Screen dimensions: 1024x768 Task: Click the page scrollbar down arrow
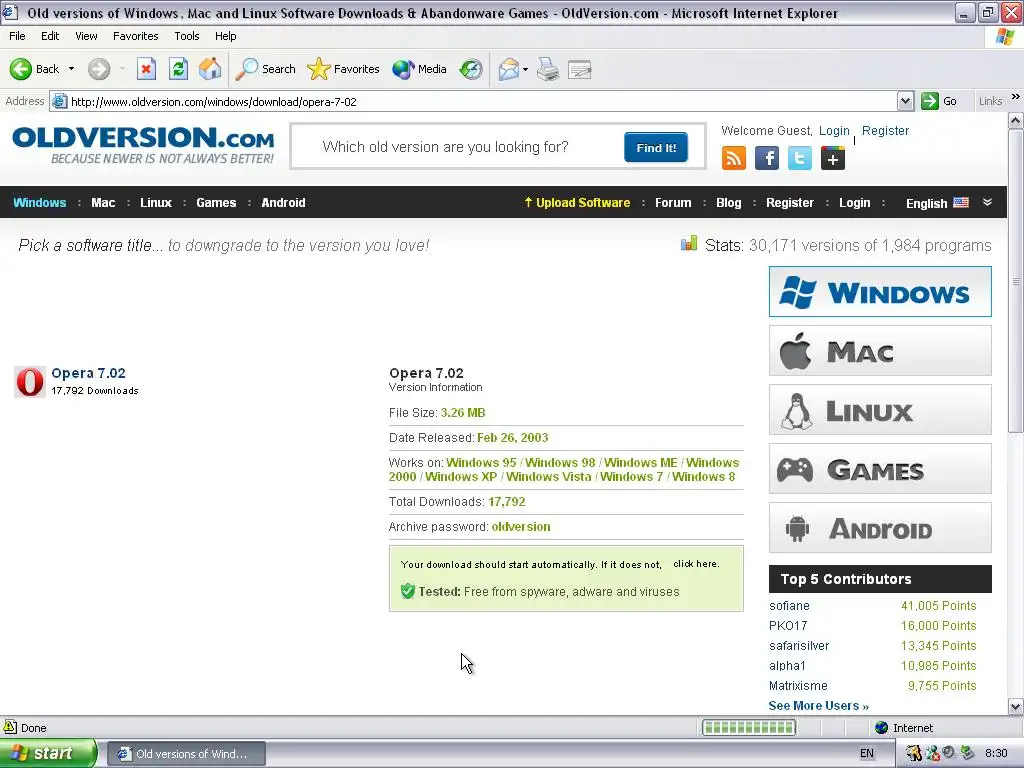pos(1016,706)
